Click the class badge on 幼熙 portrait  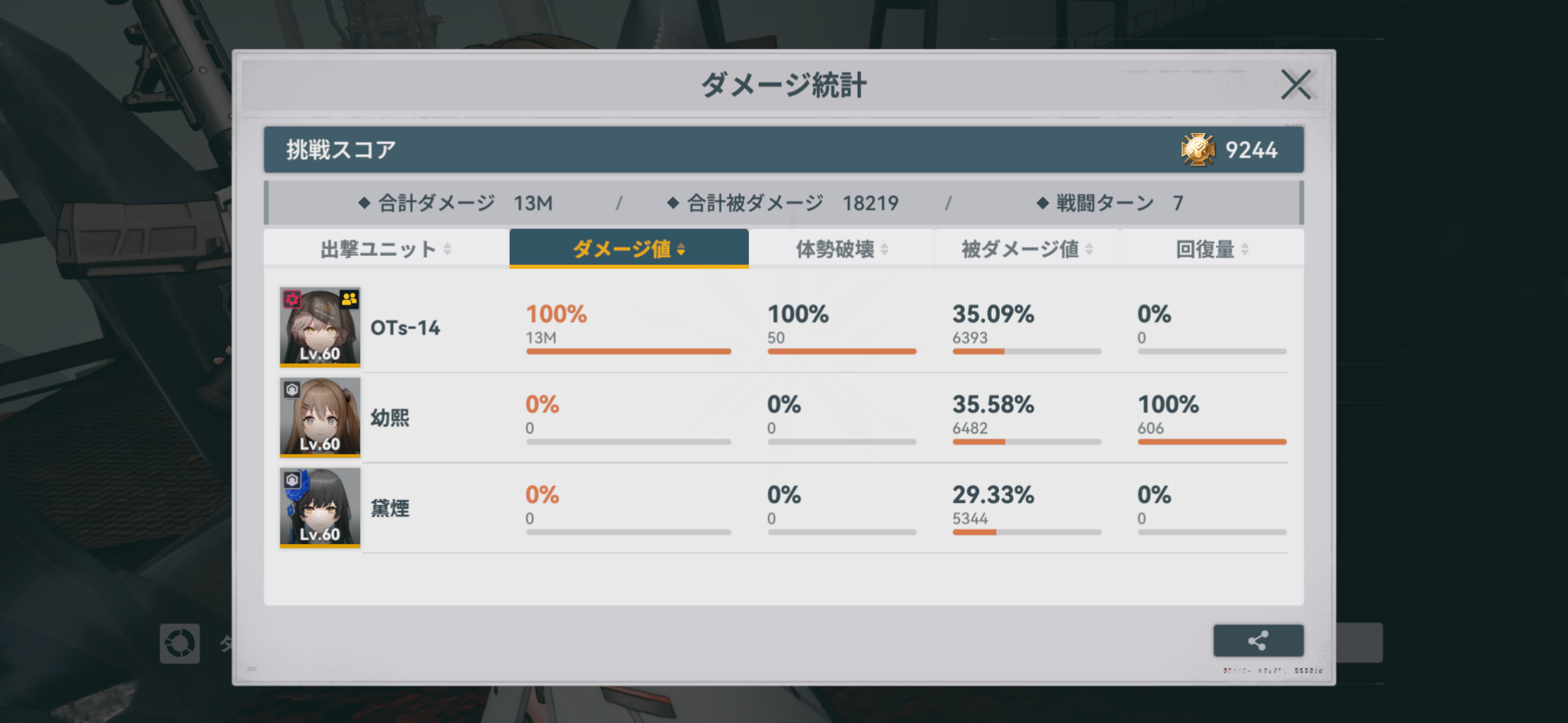pos(292,389)
